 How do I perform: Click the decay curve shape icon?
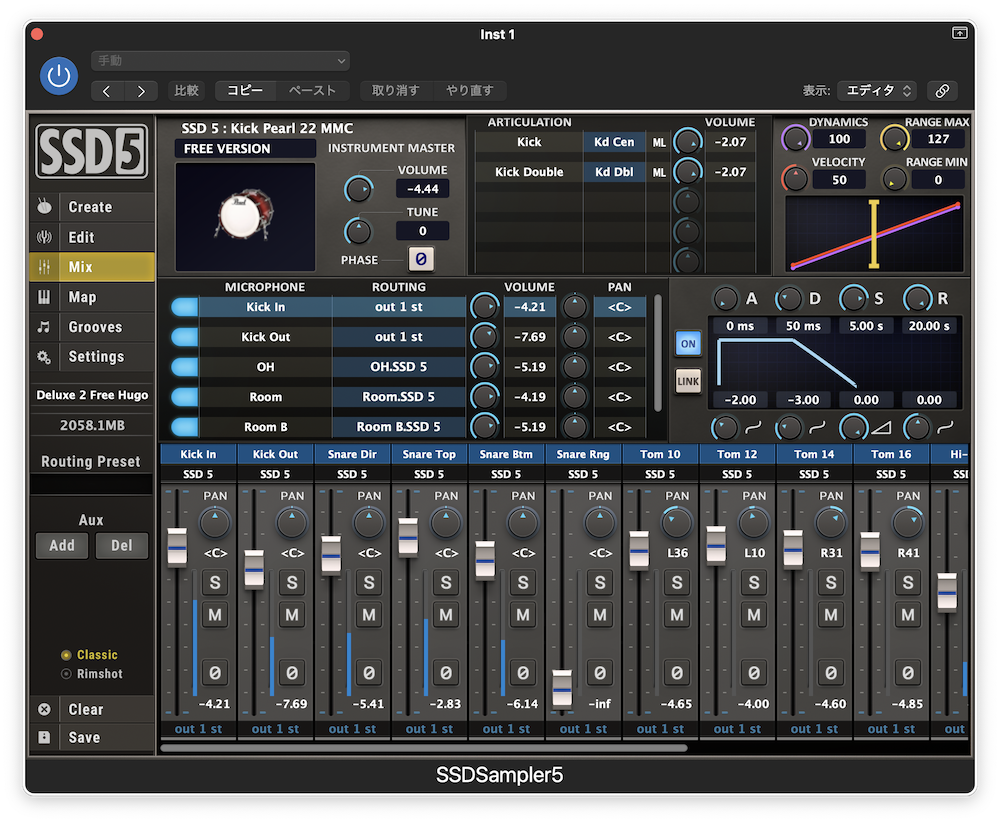(x=817, y=427)
